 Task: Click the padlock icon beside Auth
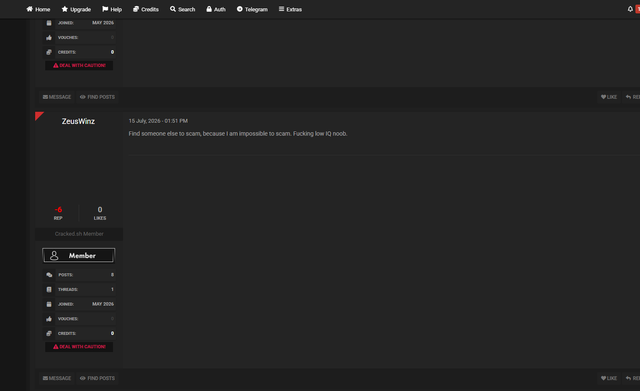(x=209, y=9)
